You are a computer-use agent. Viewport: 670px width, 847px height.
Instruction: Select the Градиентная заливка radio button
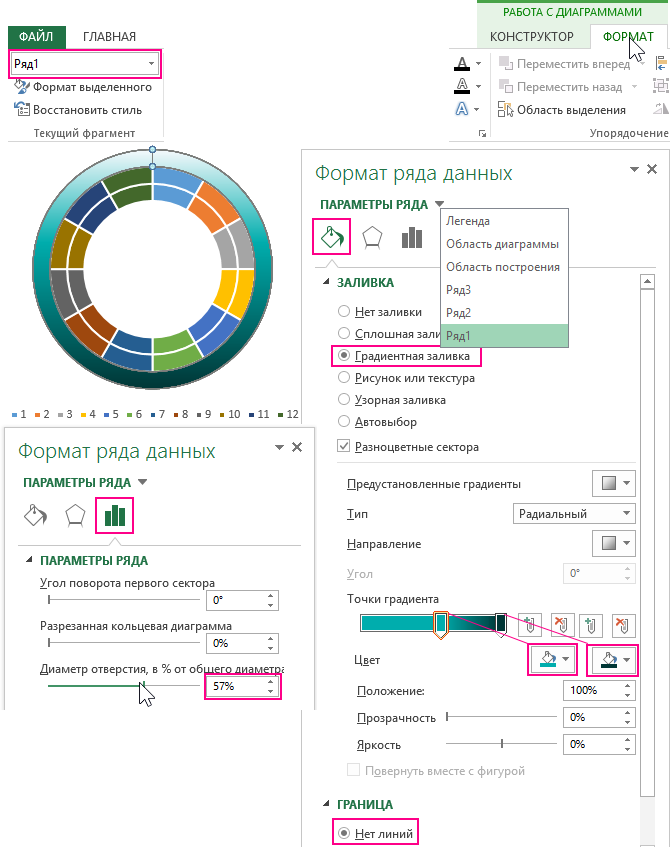coord(345,355)
